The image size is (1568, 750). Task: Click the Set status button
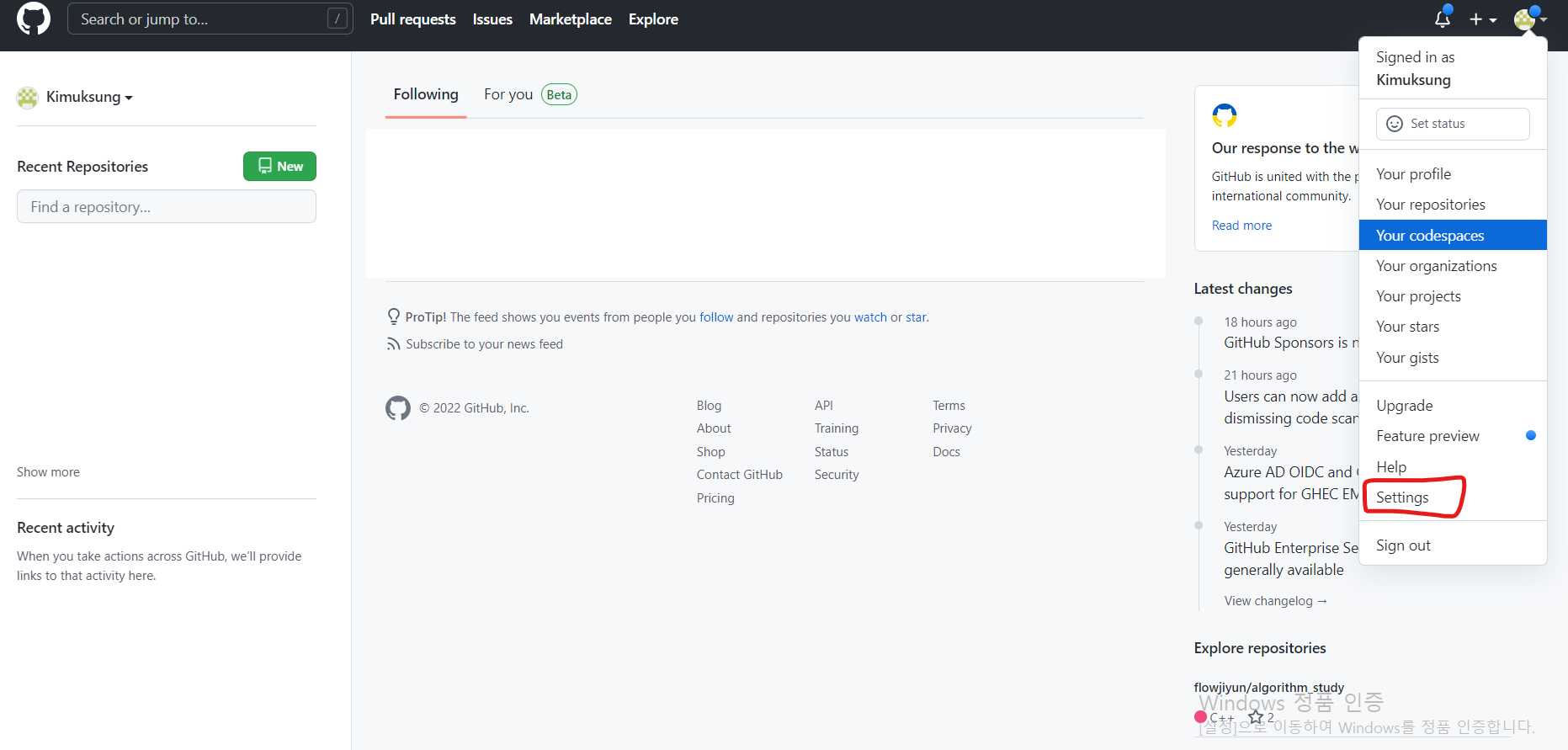click(1453, 124)
